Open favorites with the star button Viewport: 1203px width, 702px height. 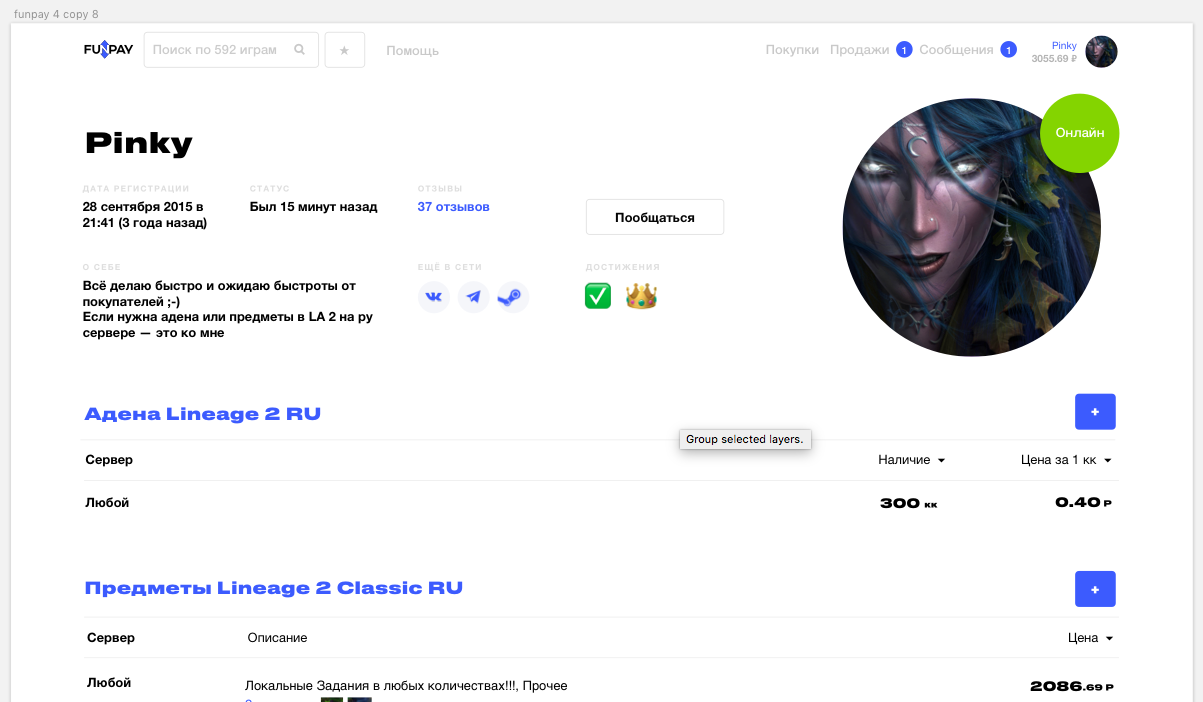tap(344, 50)
